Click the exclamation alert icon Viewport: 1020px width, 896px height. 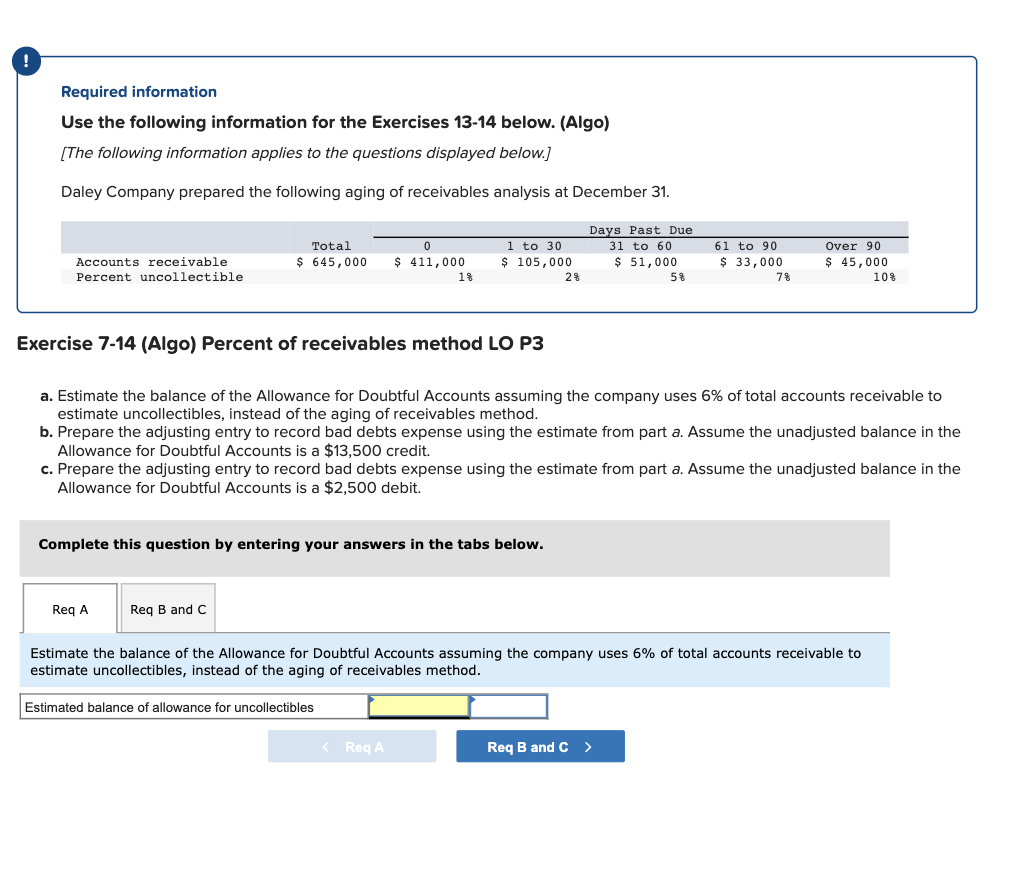[x=25, y=61]
